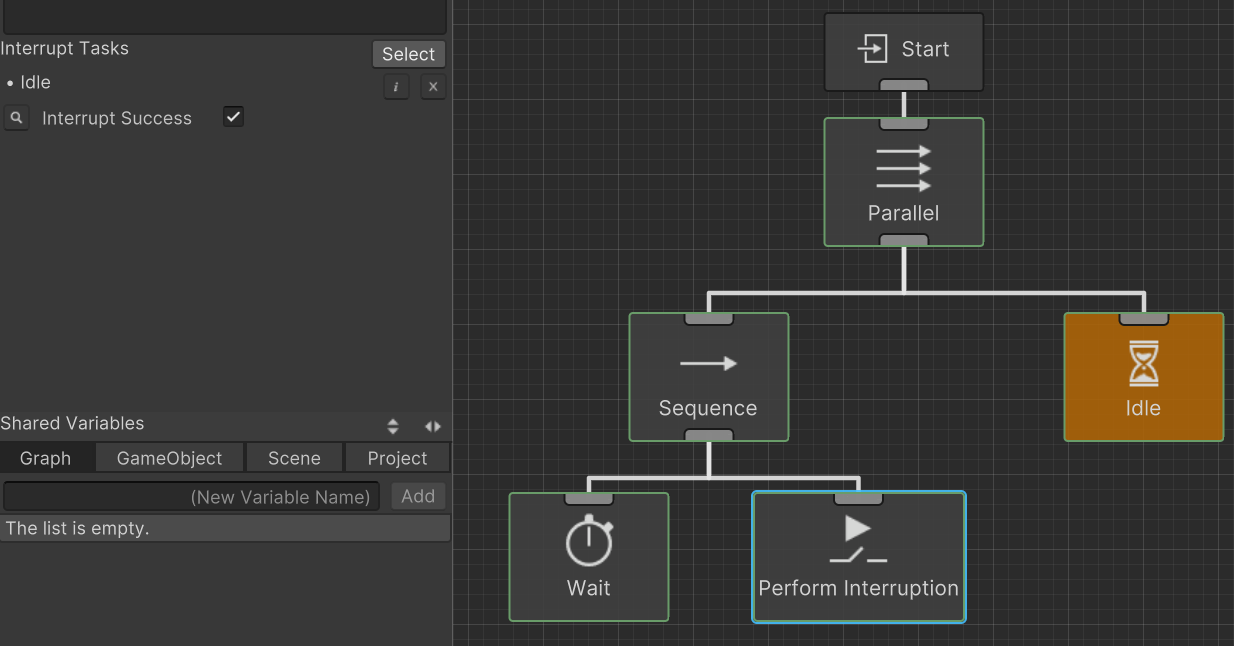Open the Project variables tab
Screen dimensions: 1234x646
click(397, 457)
